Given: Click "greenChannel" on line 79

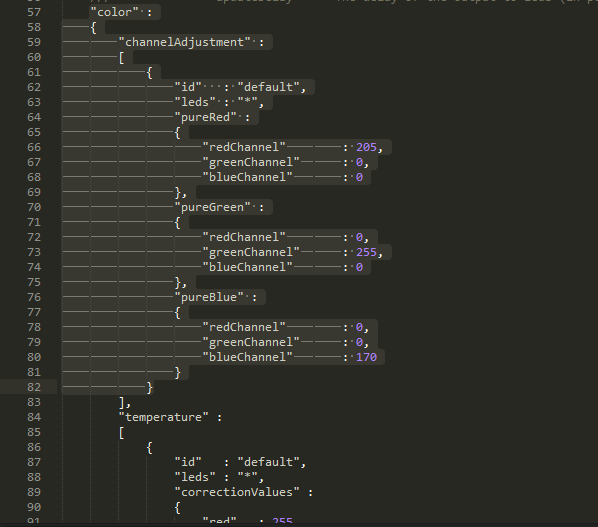Looking at the screenshot, I should point(251,342).
